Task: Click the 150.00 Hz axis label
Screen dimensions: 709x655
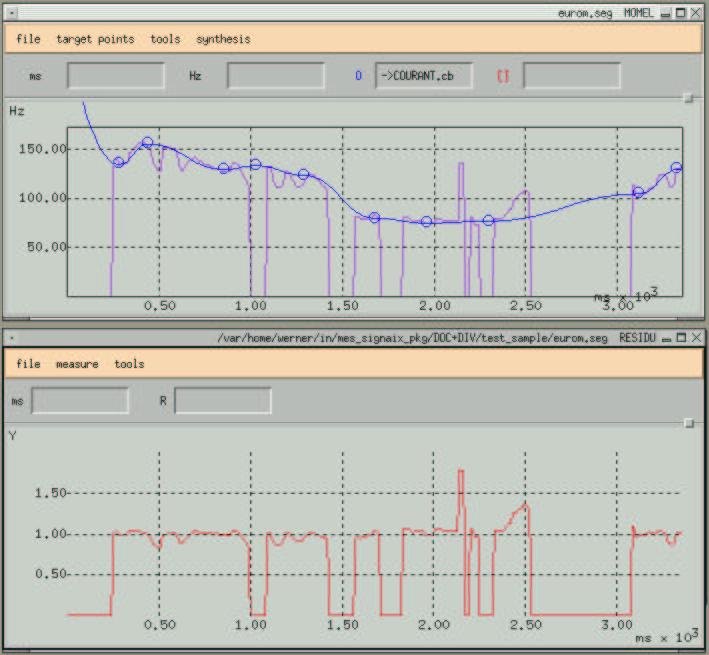Action: pos(43,149)
